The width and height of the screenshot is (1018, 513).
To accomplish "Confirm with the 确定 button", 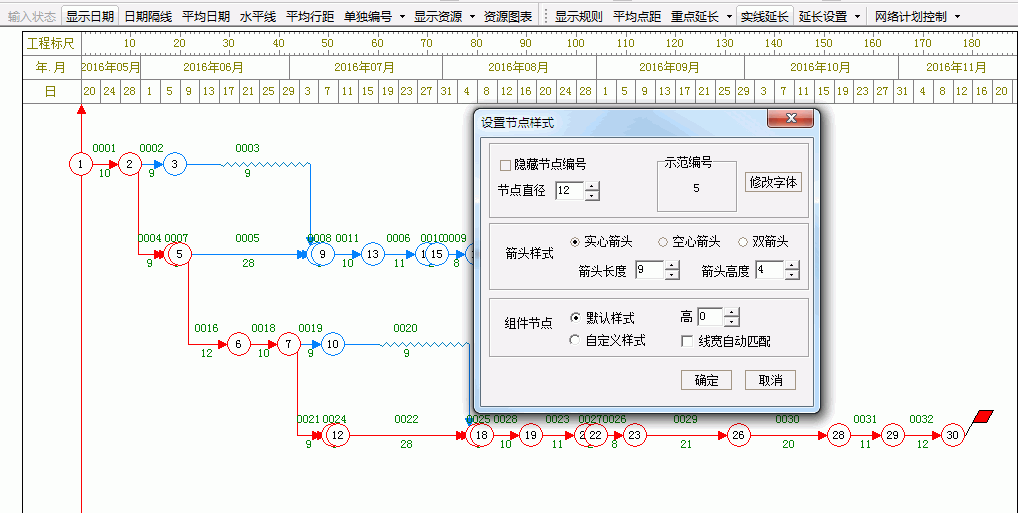I will [x=706, y=380].
